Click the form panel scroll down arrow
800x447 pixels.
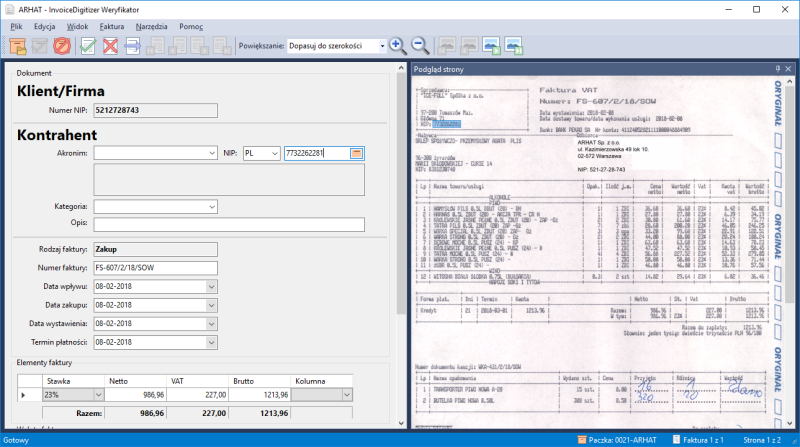coord(401,423)
